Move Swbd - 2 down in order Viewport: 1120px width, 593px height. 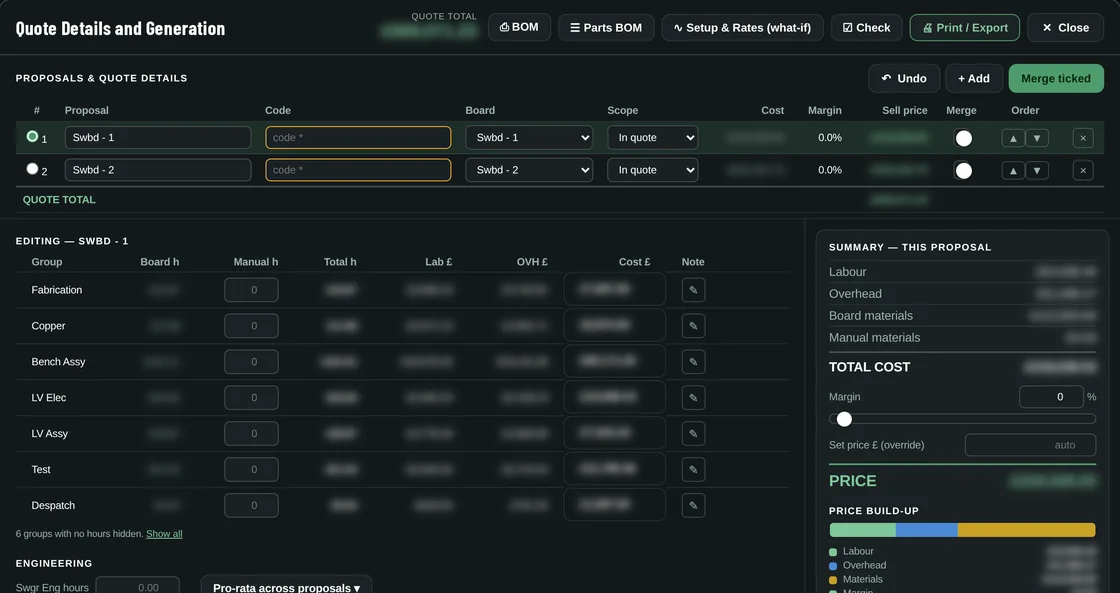click(x=1037, y=170)
